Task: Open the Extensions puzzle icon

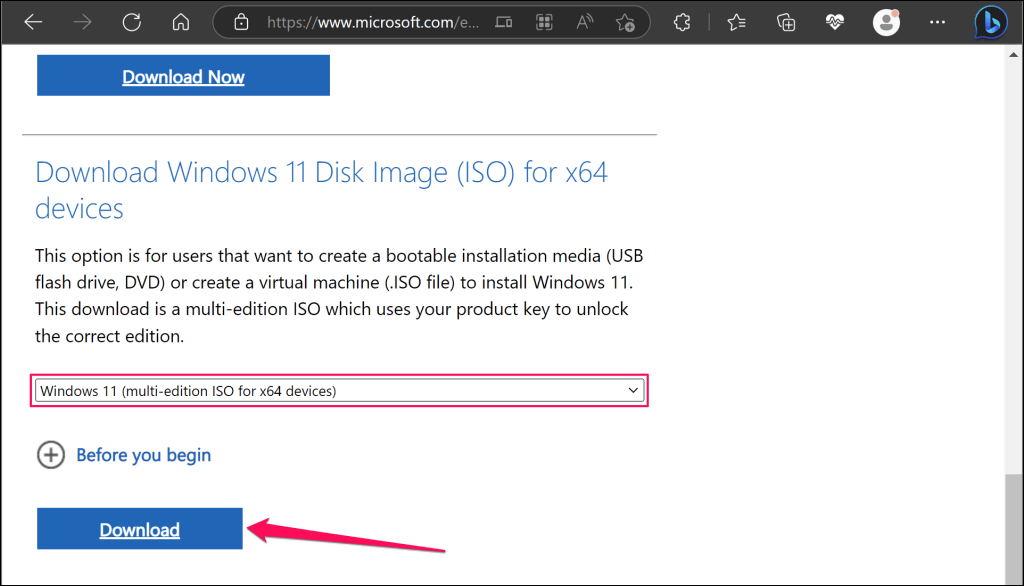Action: click(x=683, y=22)
